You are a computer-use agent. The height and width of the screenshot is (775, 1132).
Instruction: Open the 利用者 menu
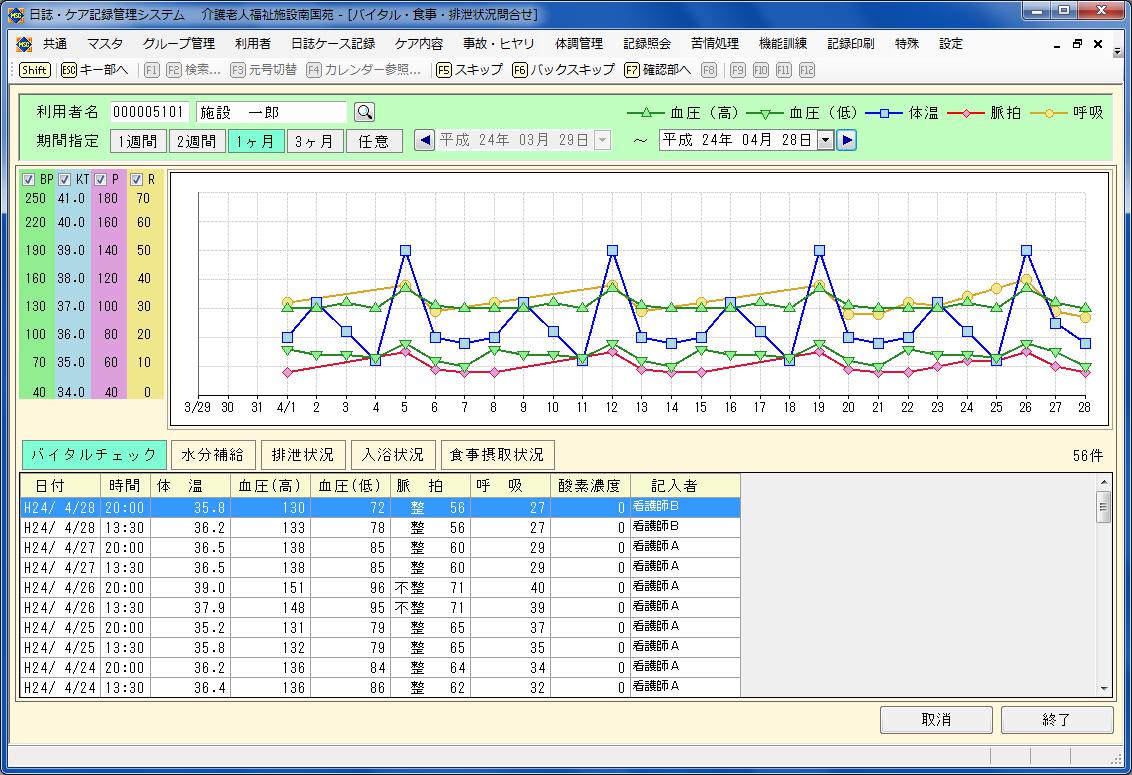pyautogui.click(x=252, y=44)
